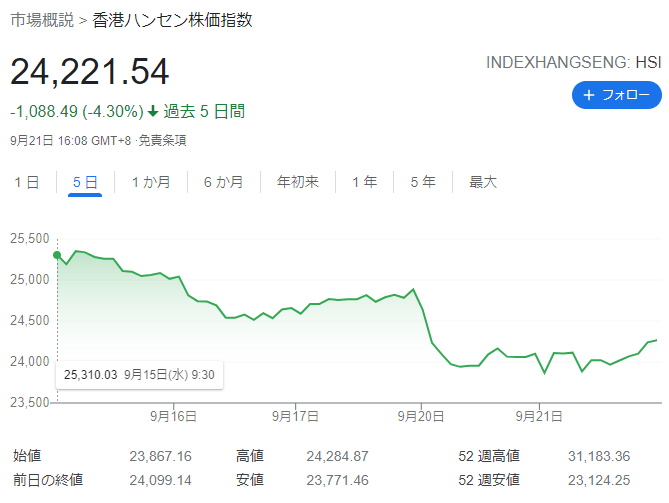Image resolution: width=669 pixels, height=503 pixels.
Task: Click the green down arrow icon
Action: (153, 111)
